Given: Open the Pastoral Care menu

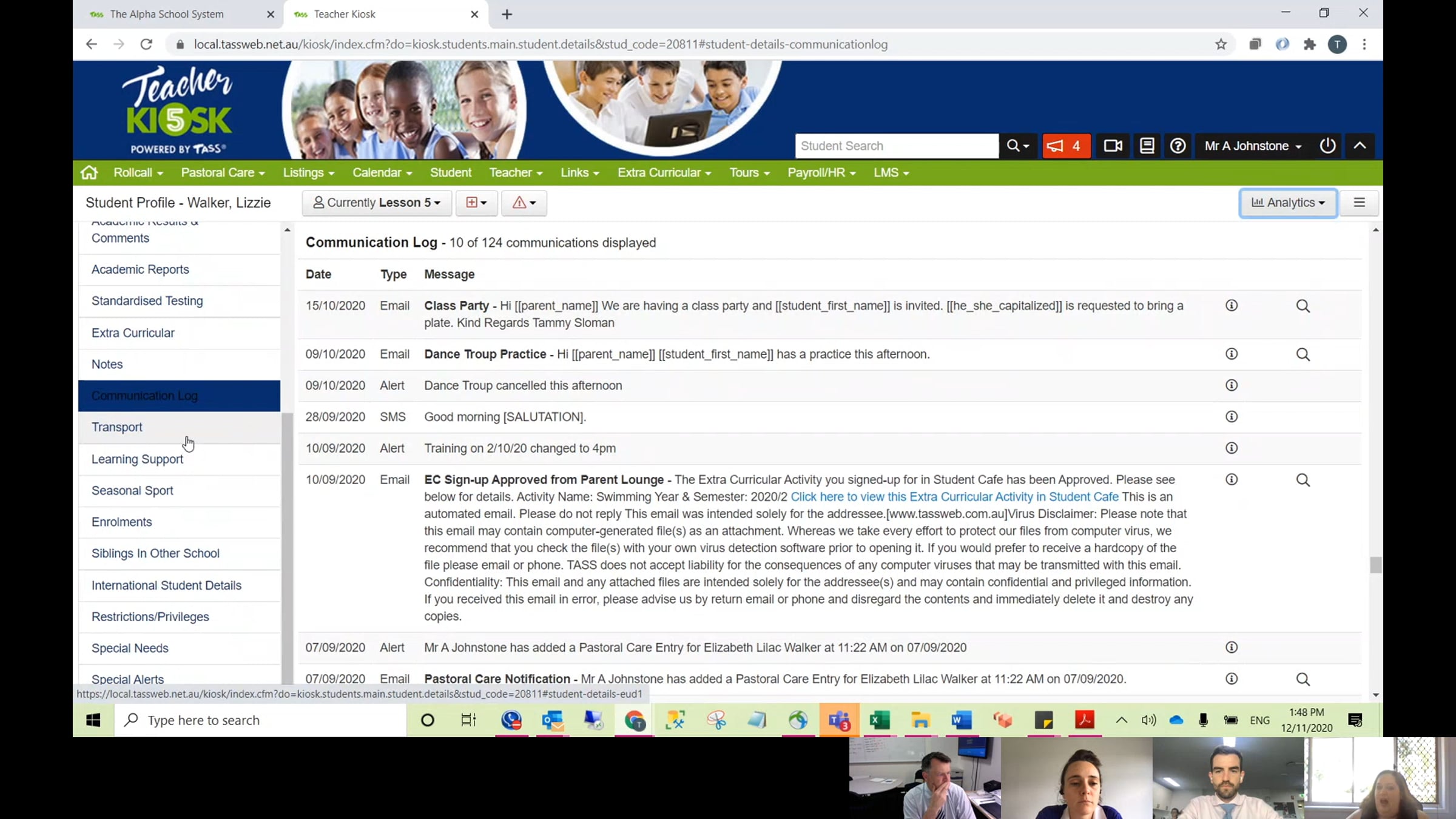Looking at the screenshot, I should pos(223,173).
